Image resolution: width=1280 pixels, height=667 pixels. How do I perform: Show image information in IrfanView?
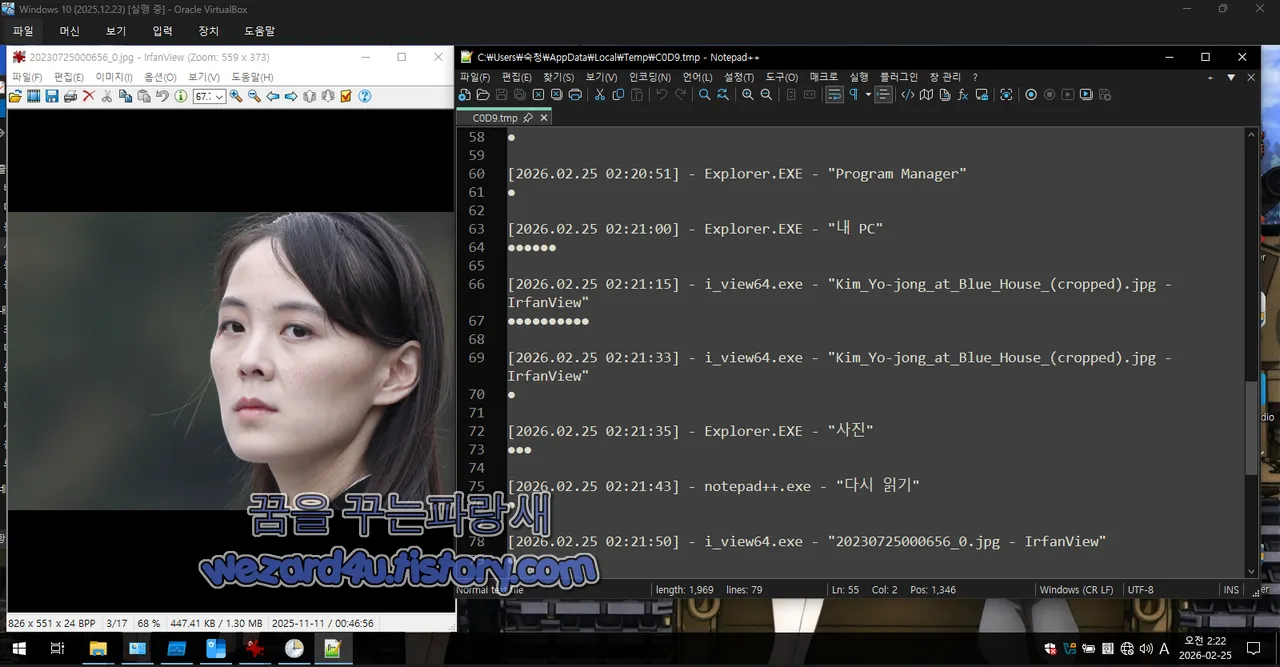pos(180,96)
